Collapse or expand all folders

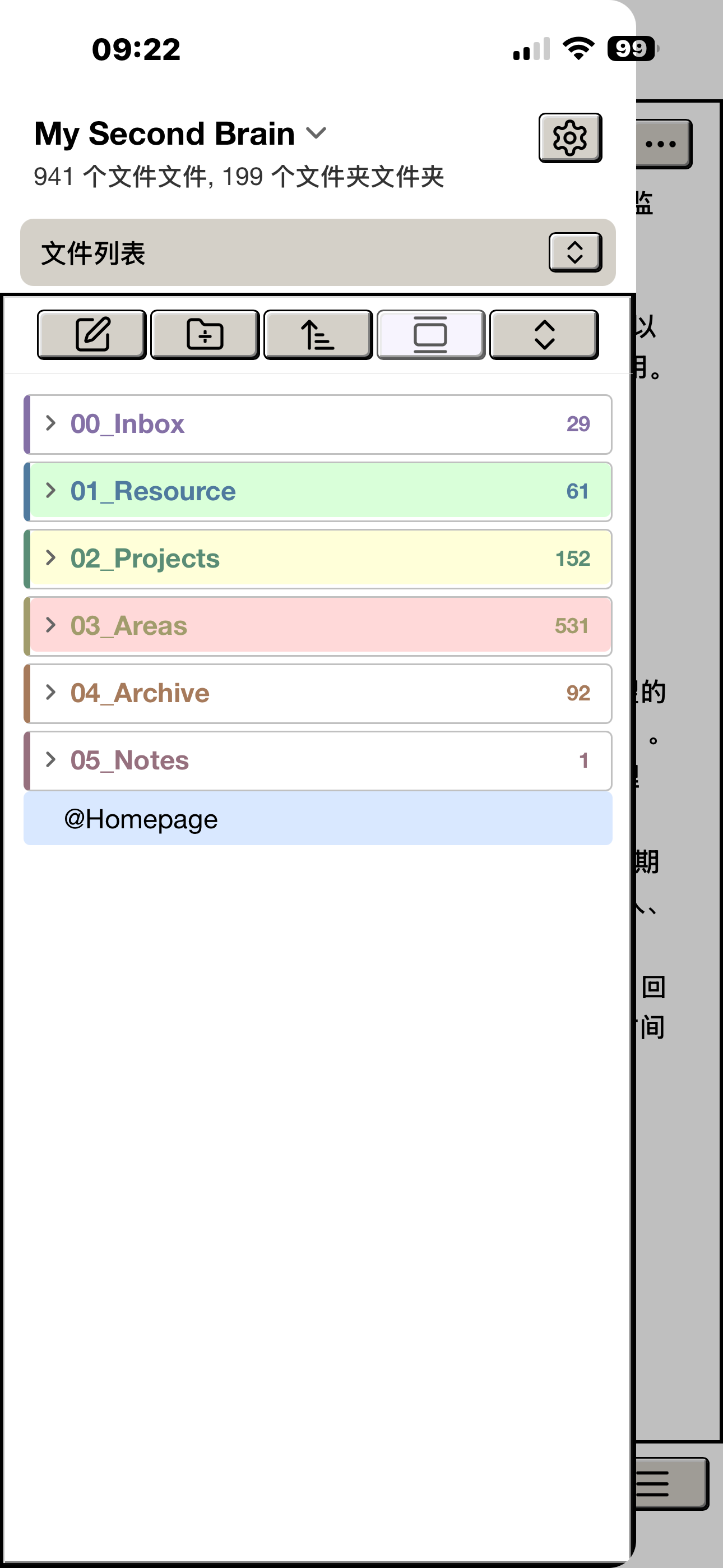coord(544,334)
